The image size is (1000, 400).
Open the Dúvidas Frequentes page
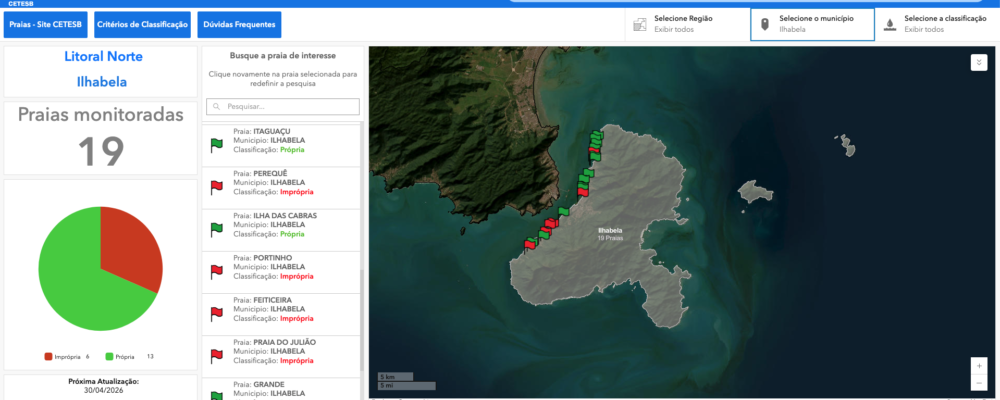pos(239,24)
